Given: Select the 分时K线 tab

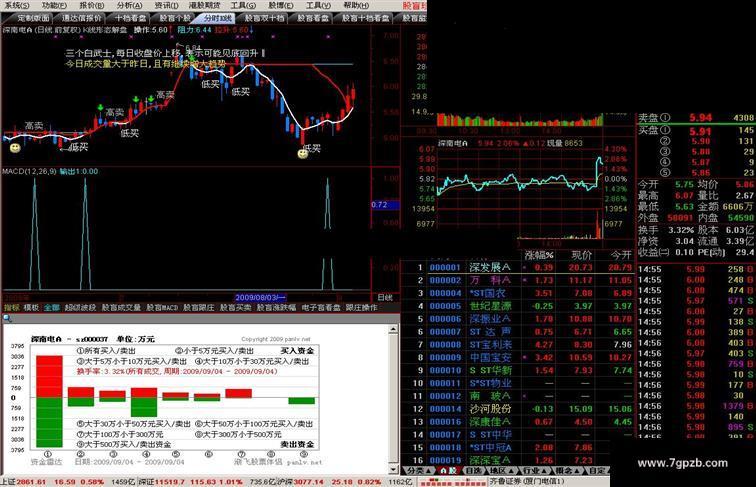Looking at the screenshot, I should click(217, 18).
